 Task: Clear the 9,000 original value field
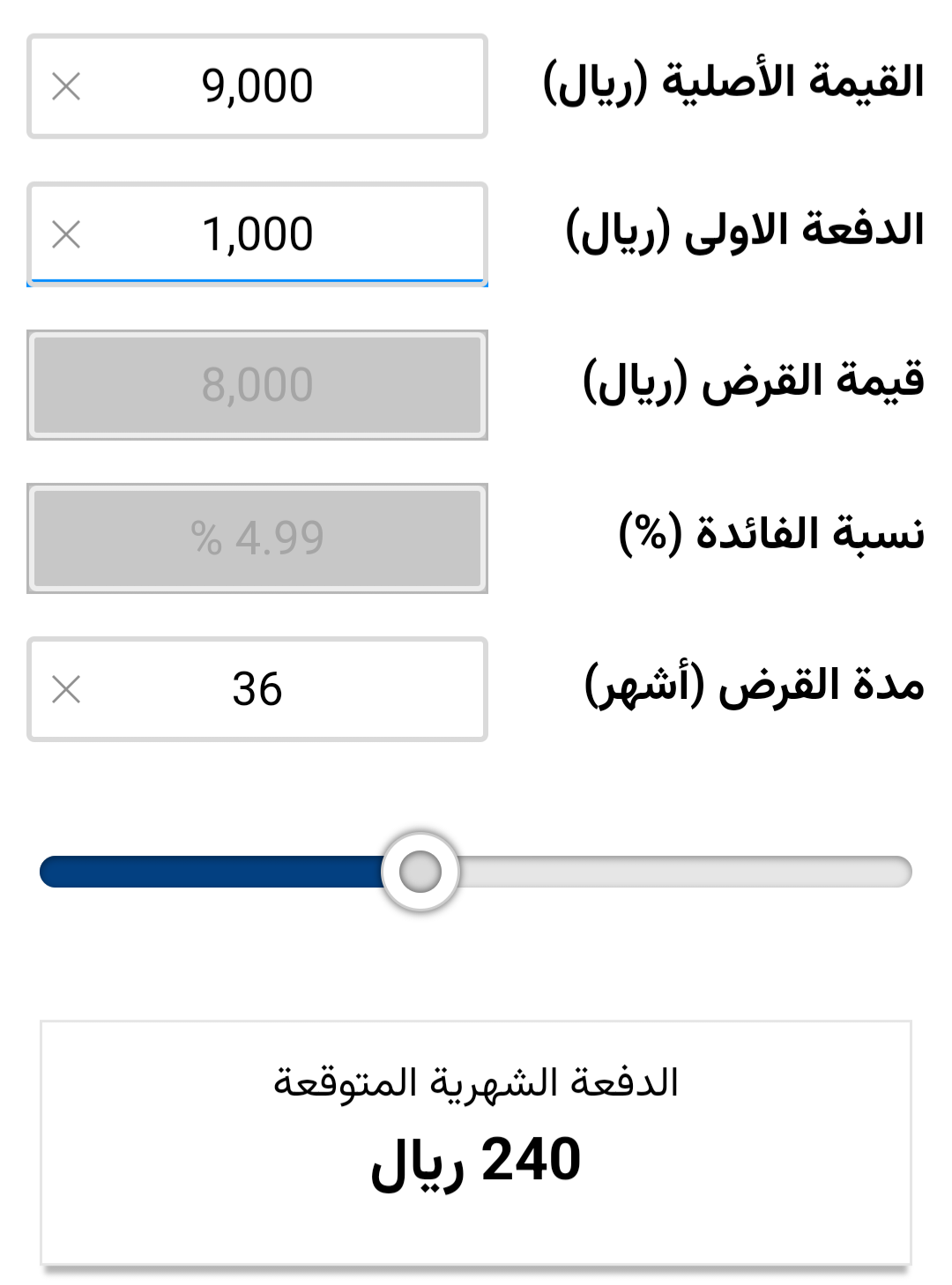66,86
